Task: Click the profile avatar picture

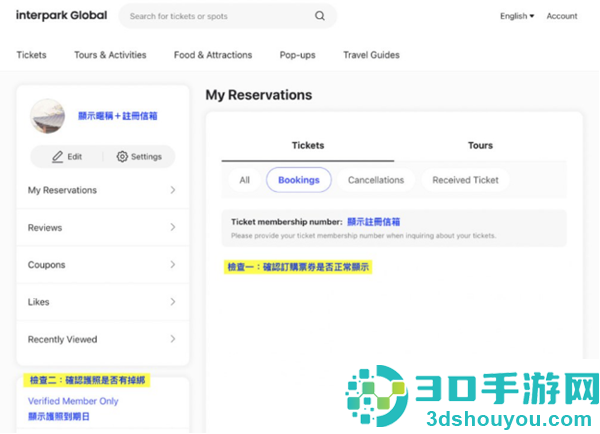Action: click(x=47, y=116)
